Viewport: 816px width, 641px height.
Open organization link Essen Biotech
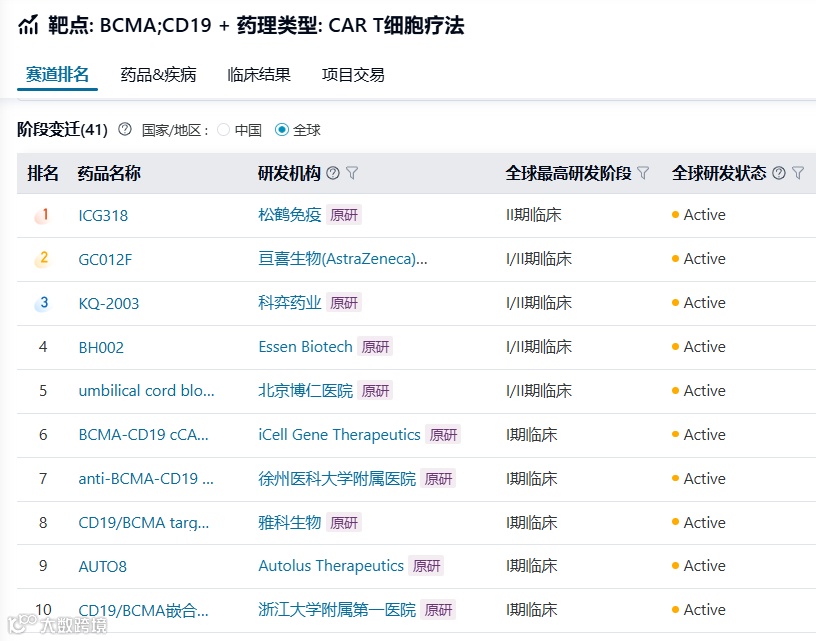coord(305,347)
